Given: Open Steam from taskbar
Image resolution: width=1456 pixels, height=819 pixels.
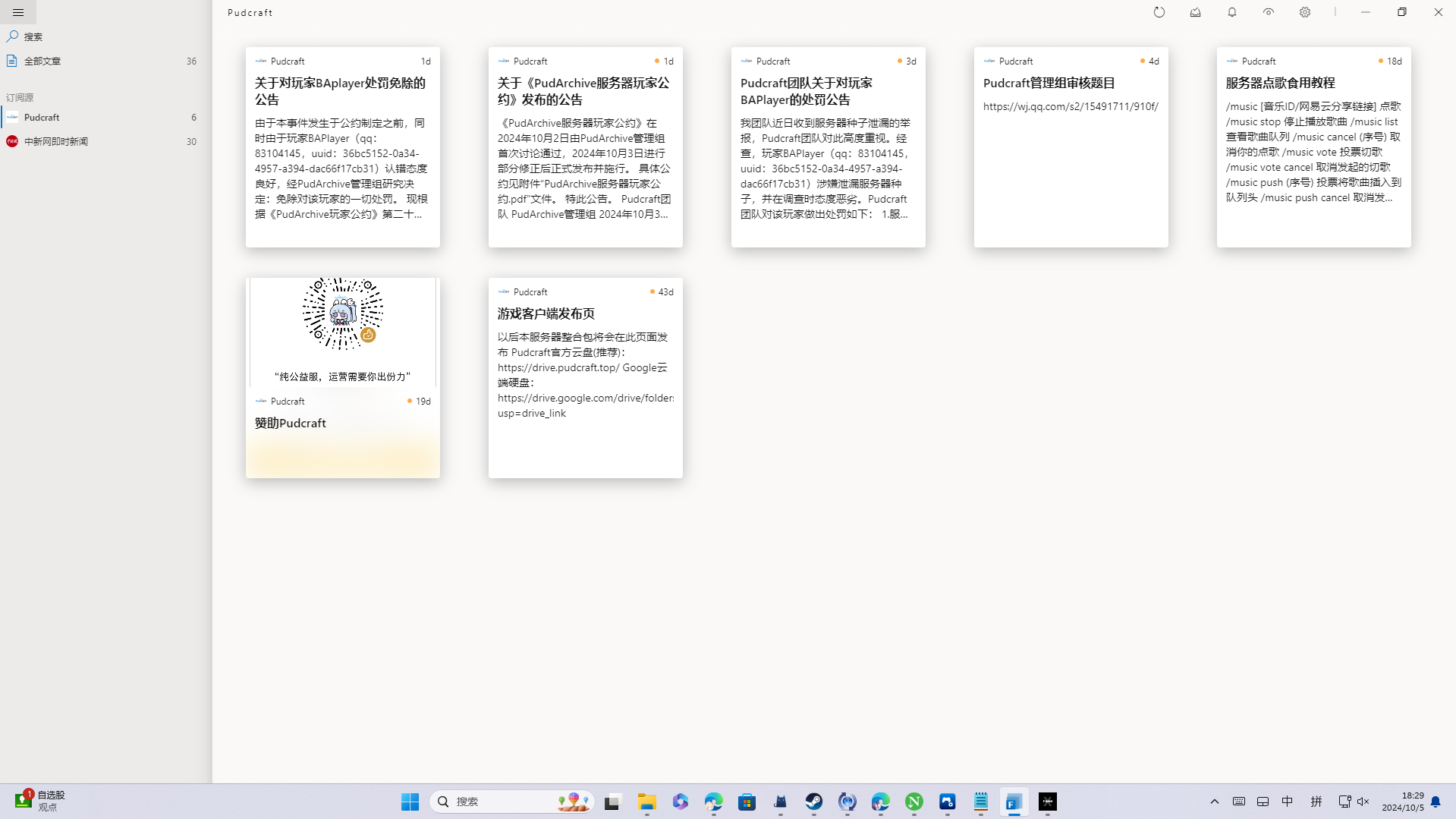Looking at the screenshot, I should click(813, 802).
